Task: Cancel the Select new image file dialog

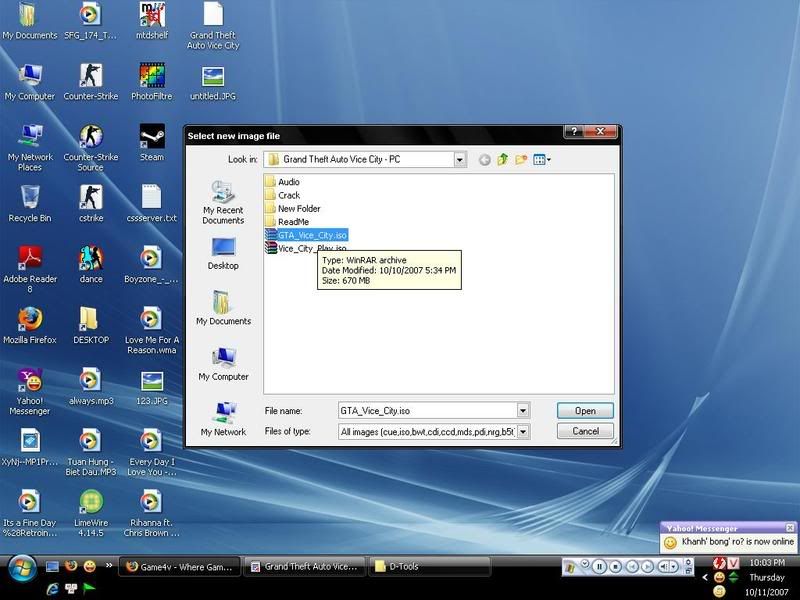Action: pos(585,431)
